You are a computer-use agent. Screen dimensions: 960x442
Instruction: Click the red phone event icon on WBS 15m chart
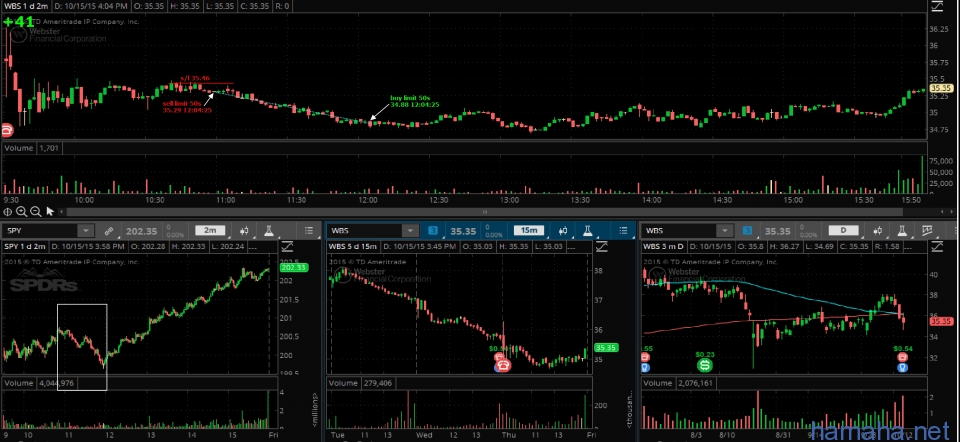coord(504,365)
